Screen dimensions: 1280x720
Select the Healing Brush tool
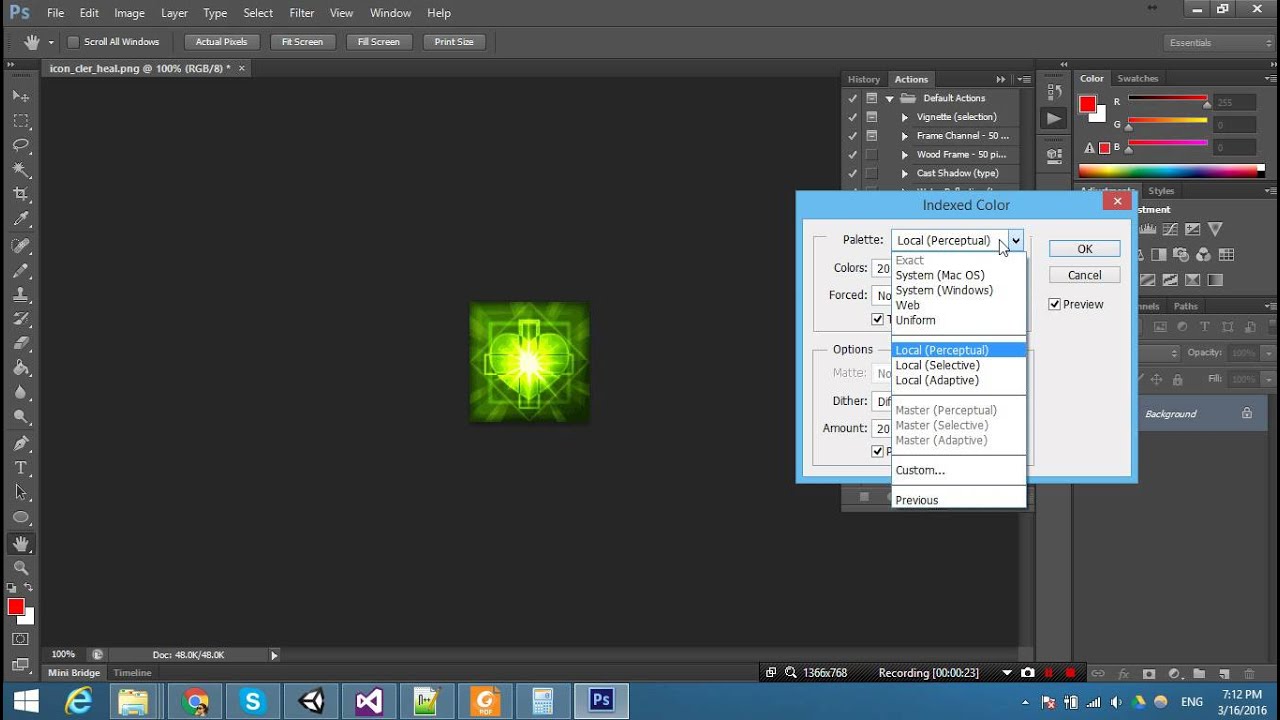point(20,245)
